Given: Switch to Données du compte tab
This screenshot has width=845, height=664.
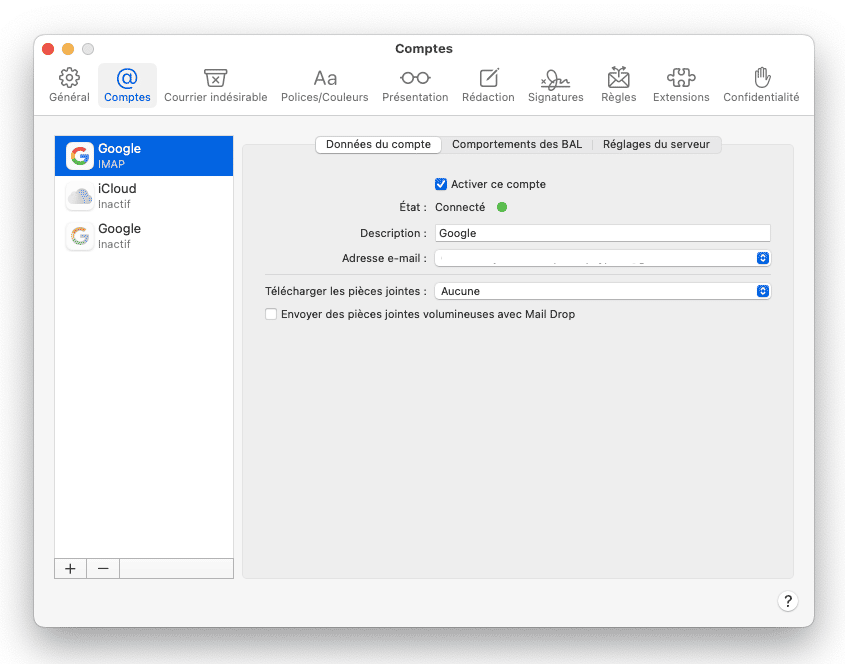Looking at the screenshot, I should (378, 144).
